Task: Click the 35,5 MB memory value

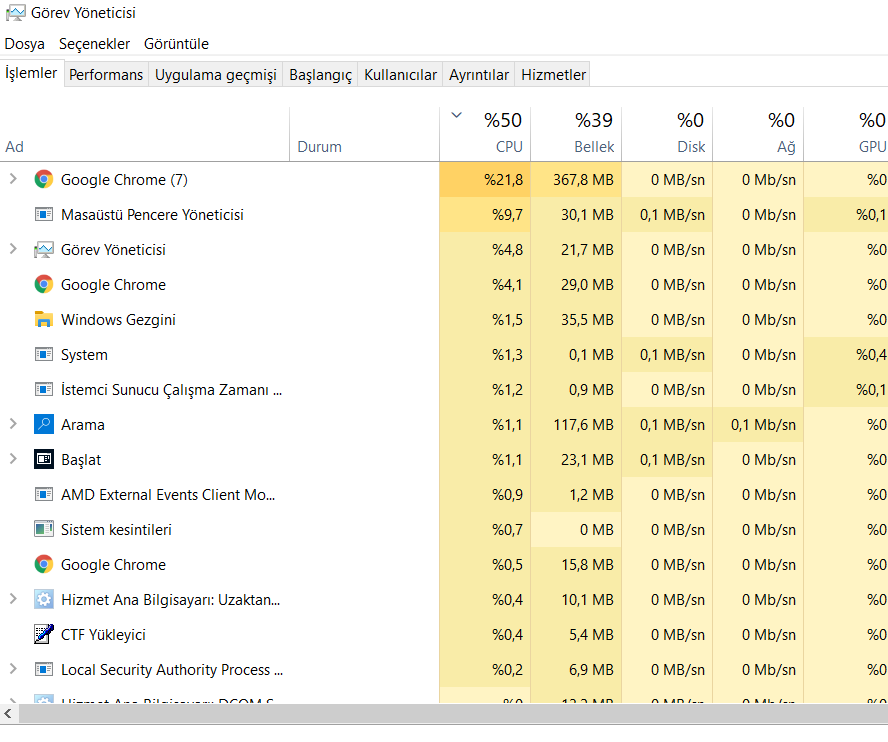Action: tap(587, 319)
